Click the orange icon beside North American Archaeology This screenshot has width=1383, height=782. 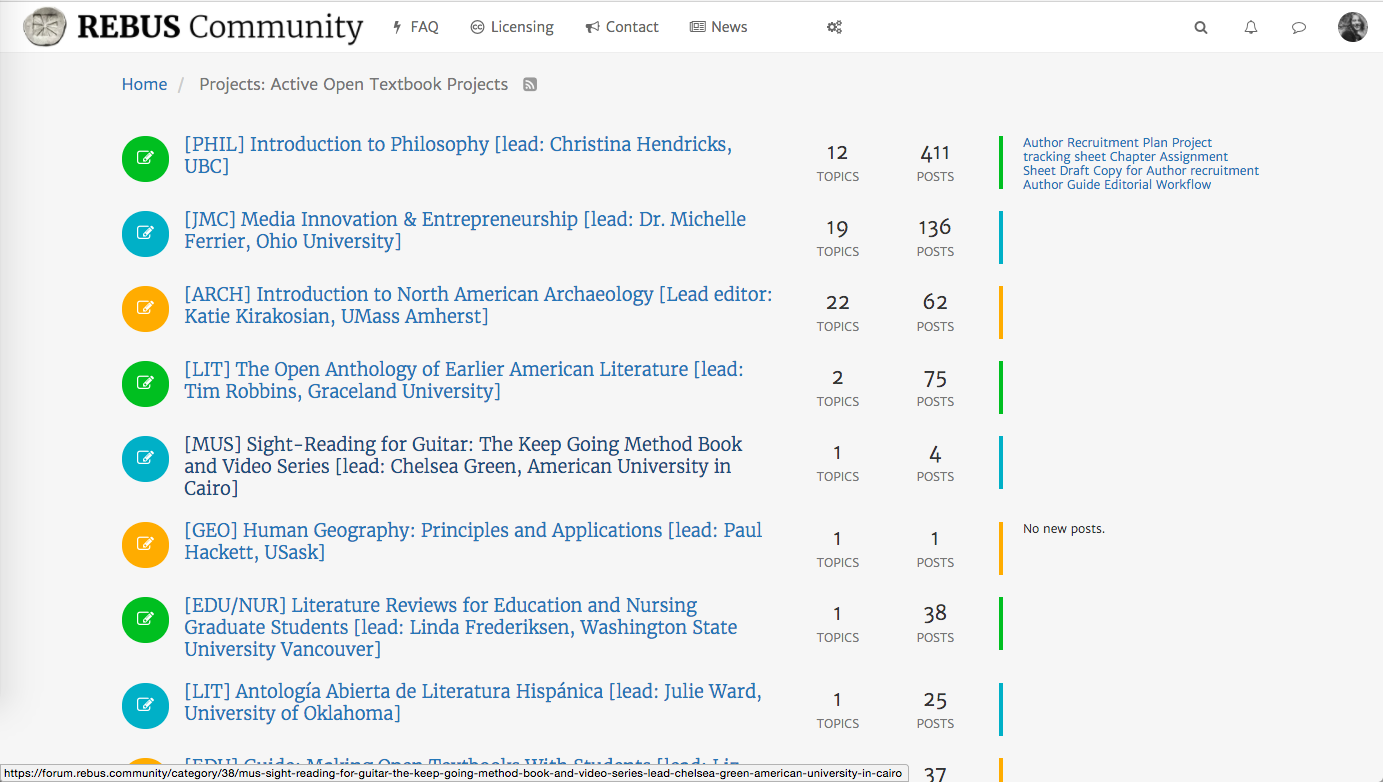(145, 308)
